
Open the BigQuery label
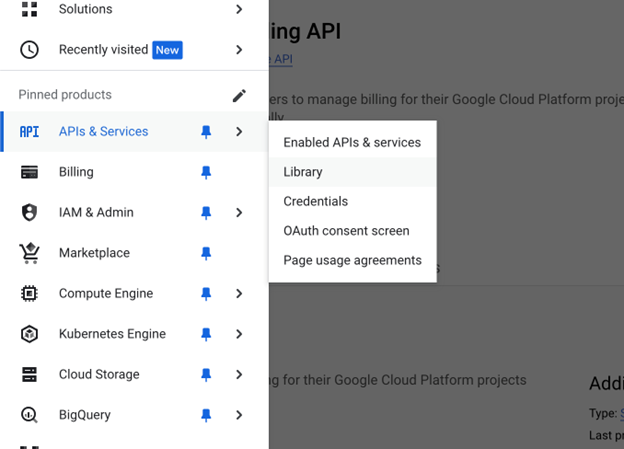coord(85,415)
